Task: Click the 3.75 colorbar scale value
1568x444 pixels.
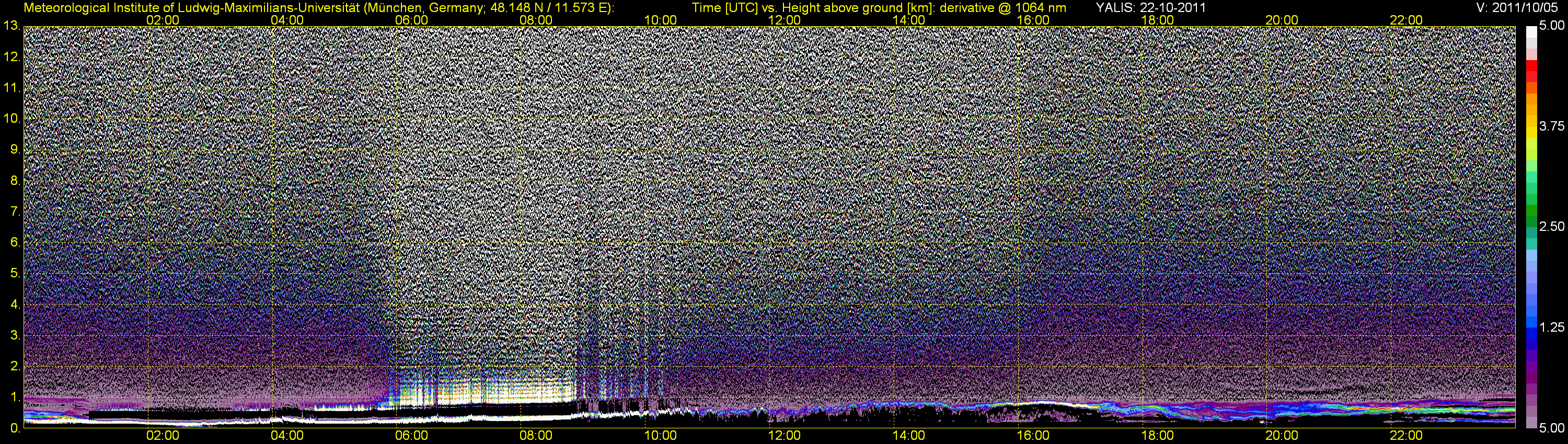Action: [1552, 126]
